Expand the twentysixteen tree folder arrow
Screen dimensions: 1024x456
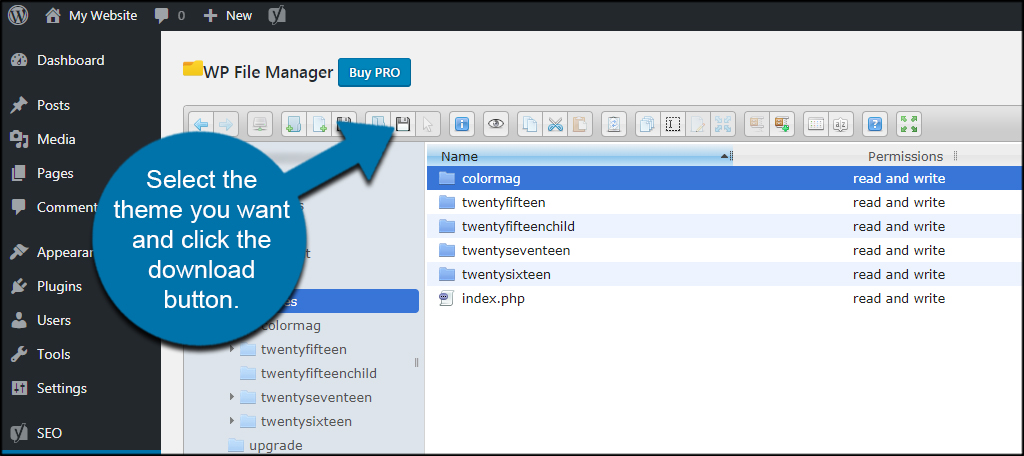[232, 421]
